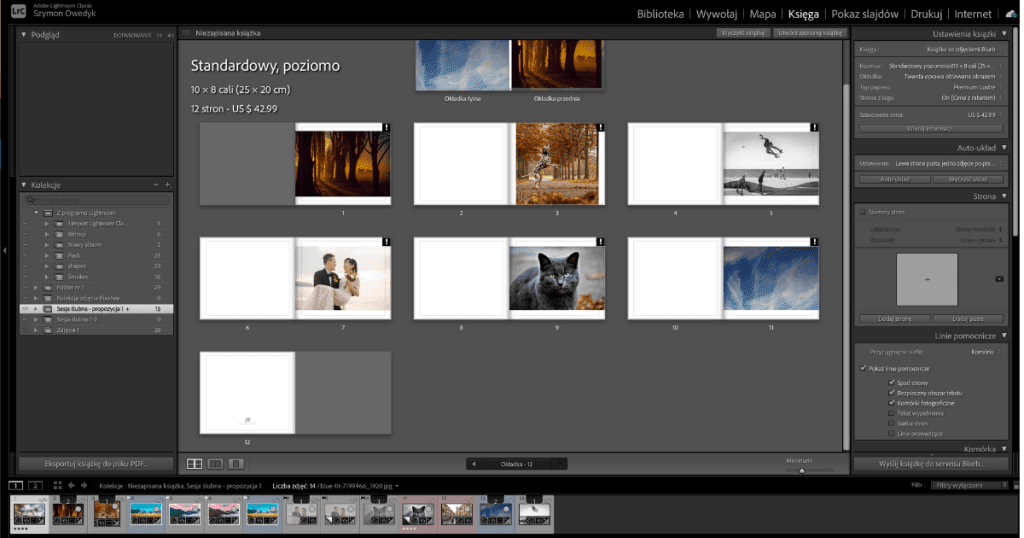
Task: Click Więcej informacji button
Action: pos(931,129)
